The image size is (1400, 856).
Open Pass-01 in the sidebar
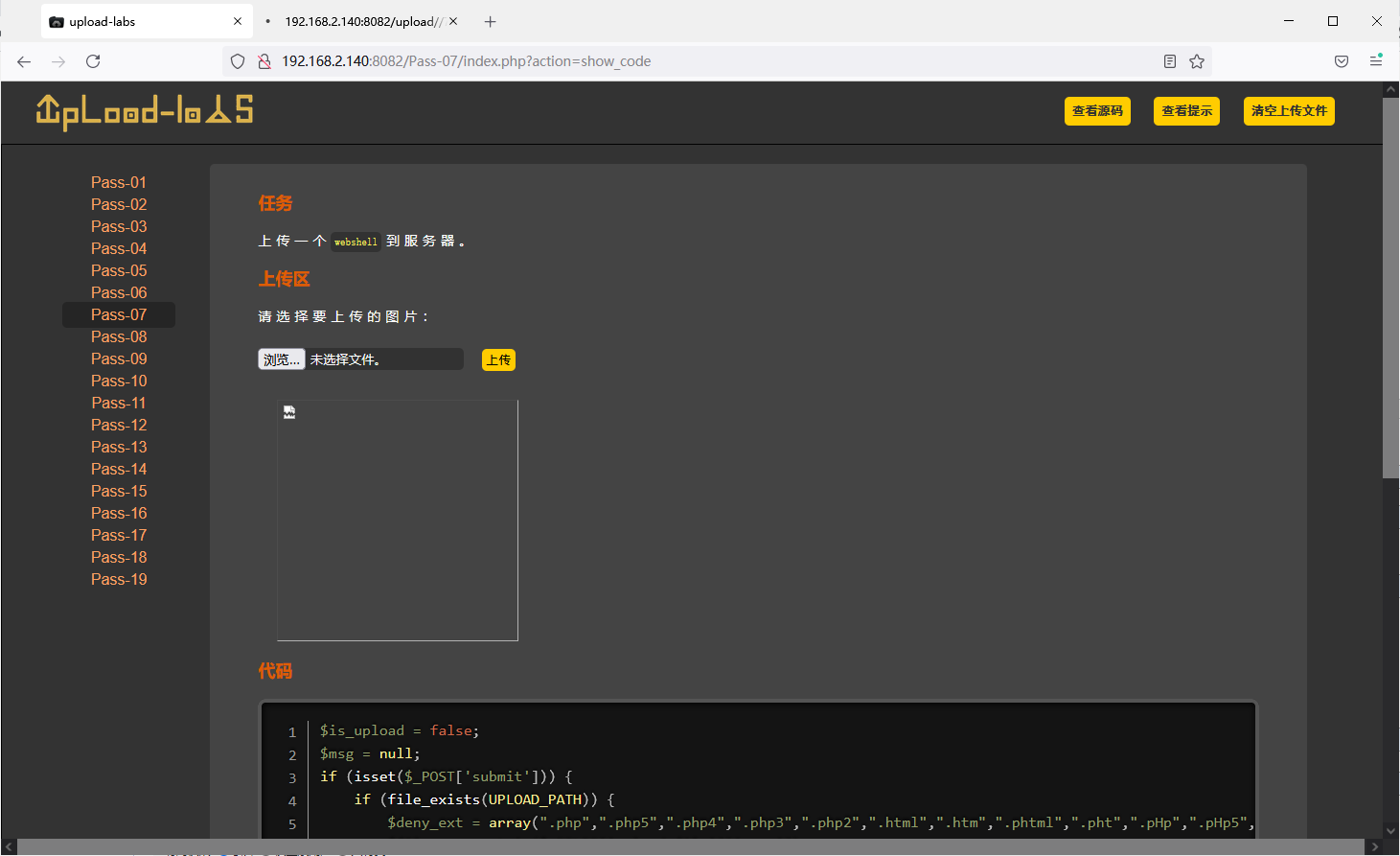click(x=119, y=182)
